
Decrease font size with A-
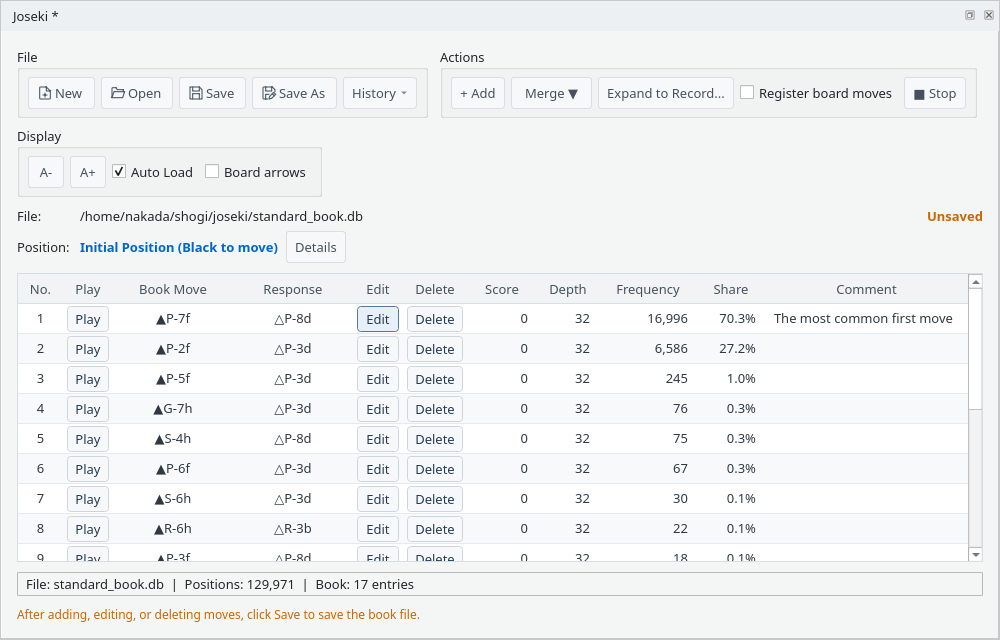coord(46,172)
